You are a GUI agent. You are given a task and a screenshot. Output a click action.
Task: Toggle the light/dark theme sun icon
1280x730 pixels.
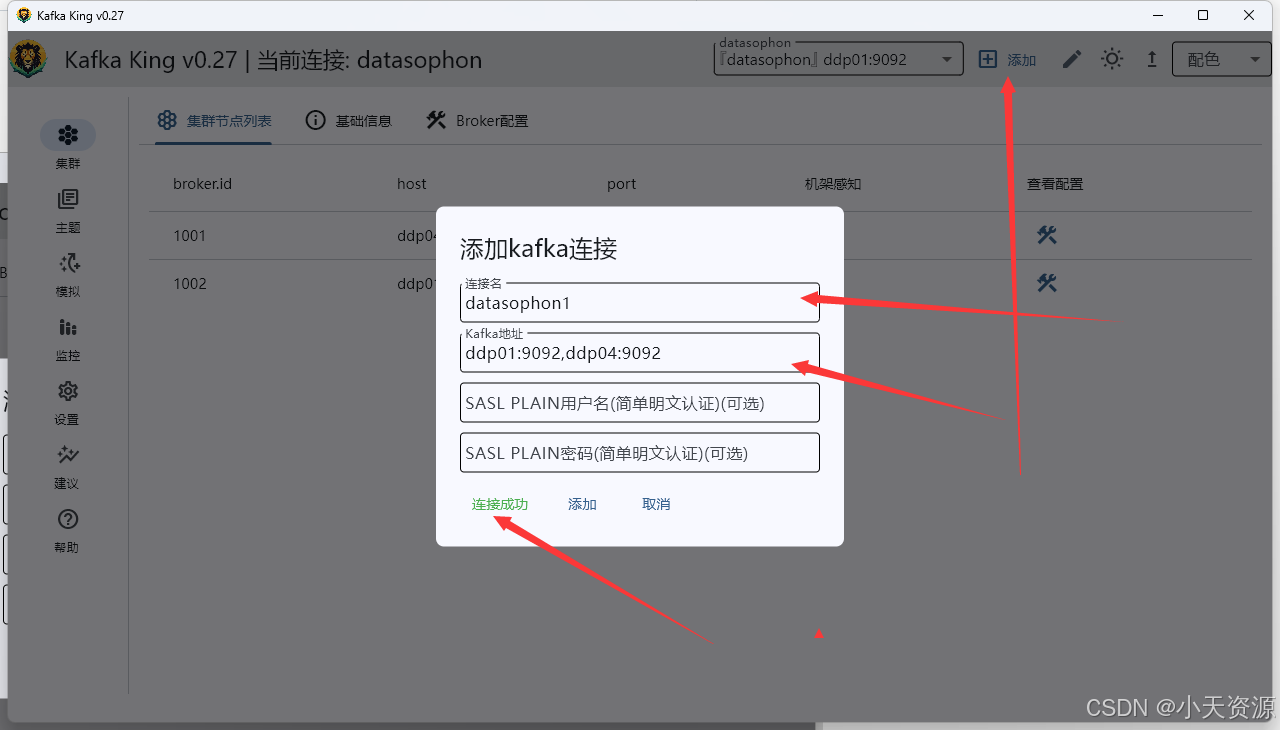(x=1112, y=60)
